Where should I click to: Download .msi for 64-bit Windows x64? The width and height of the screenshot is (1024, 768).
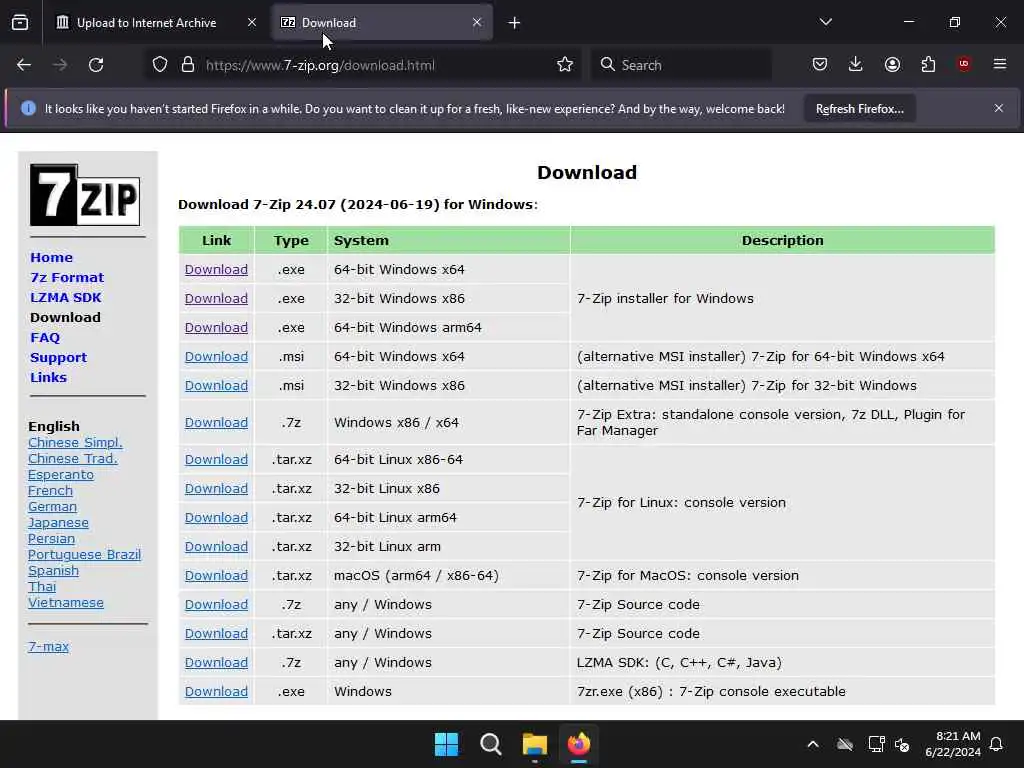pos(216,357)
